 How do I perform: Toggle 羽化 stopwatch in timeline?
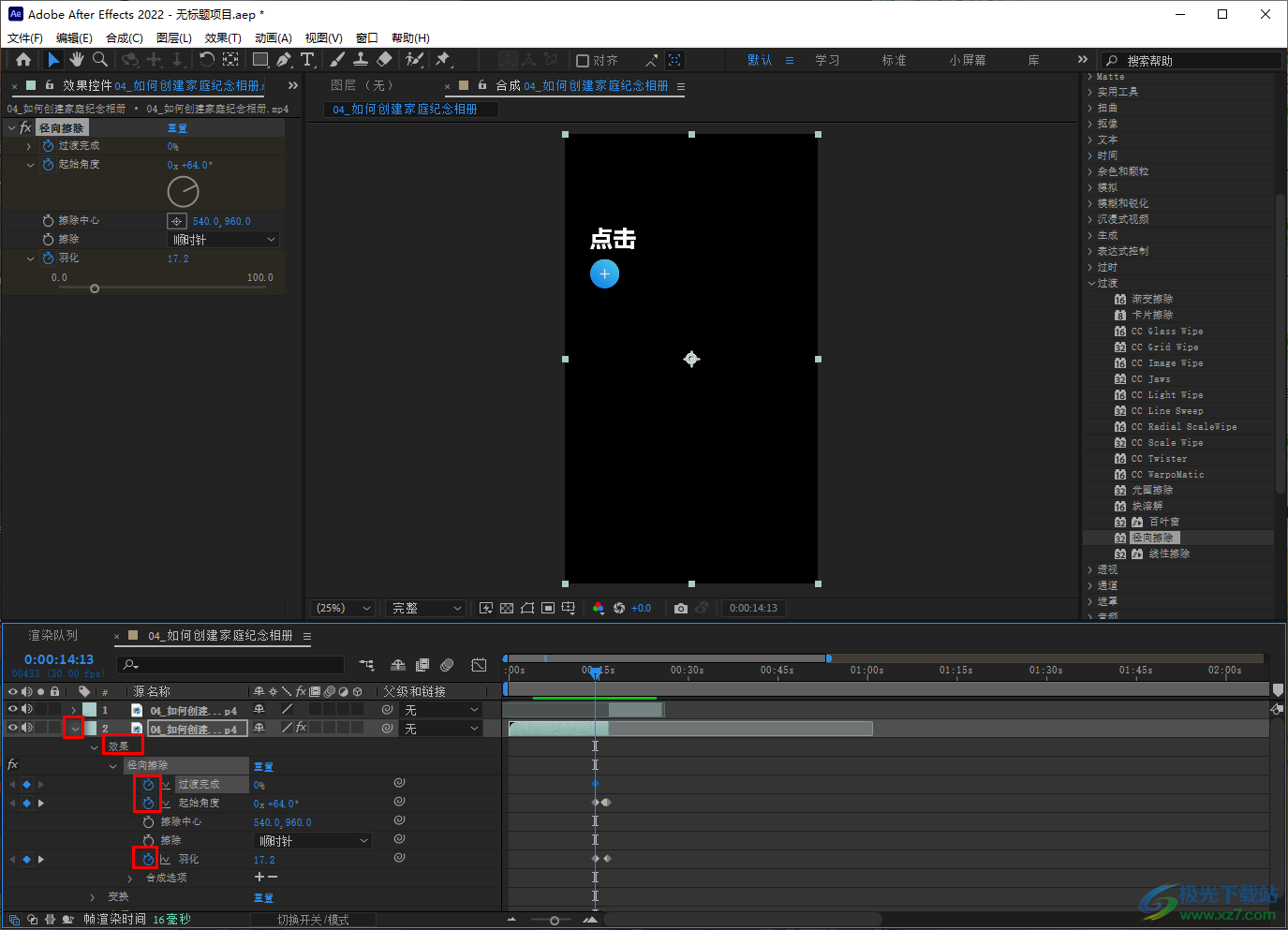148,859
